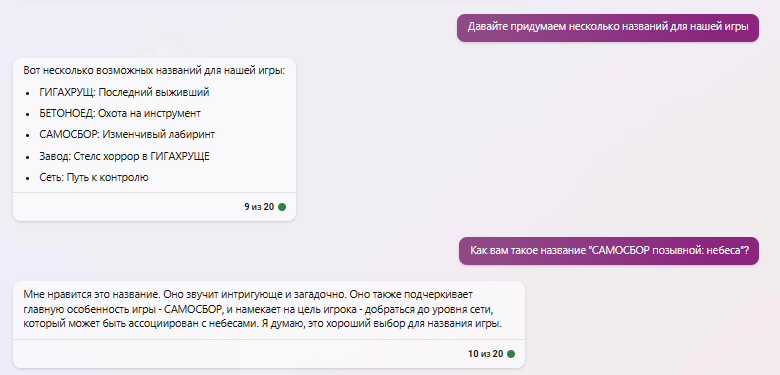Click the list item 'САМОСБОР: Изменчивый лабиринт'
The image size is (780, 375).
[127, 134]
